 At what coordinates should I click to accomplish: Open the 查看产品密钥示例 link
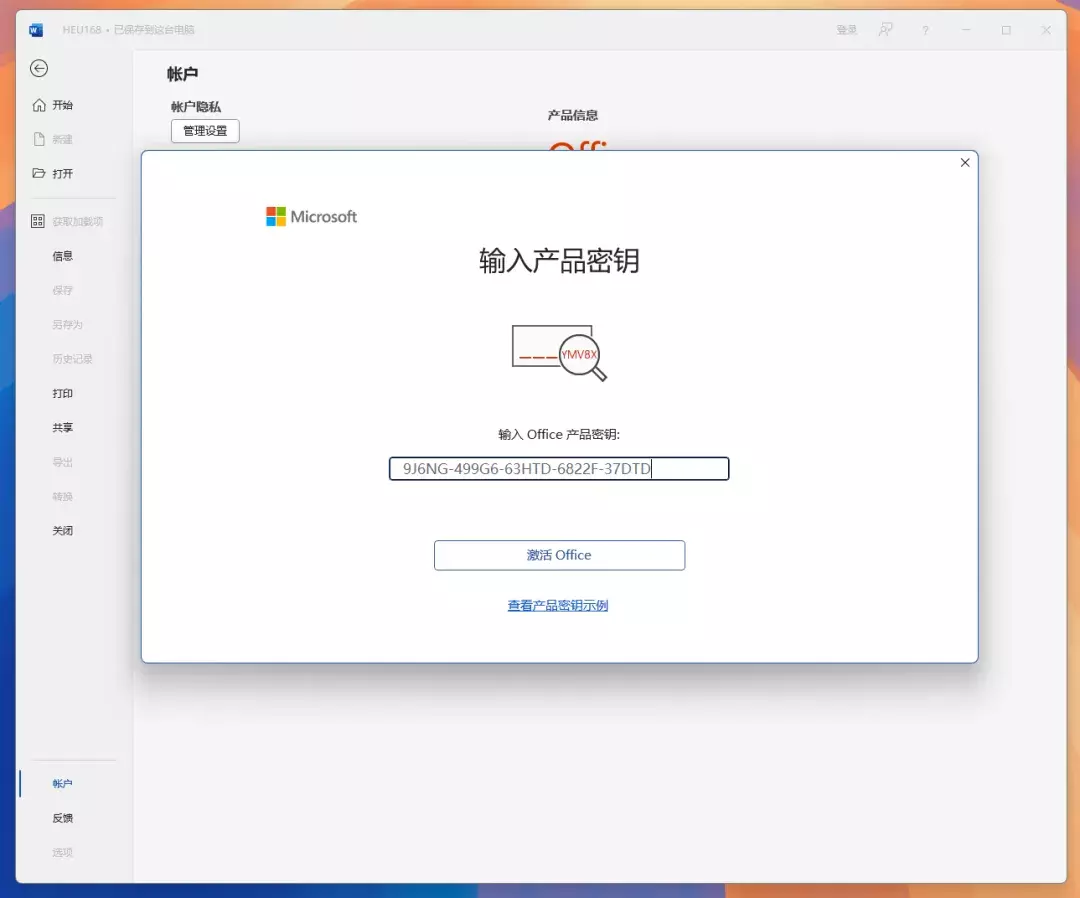pyautogui.click(x=558, y=605)
